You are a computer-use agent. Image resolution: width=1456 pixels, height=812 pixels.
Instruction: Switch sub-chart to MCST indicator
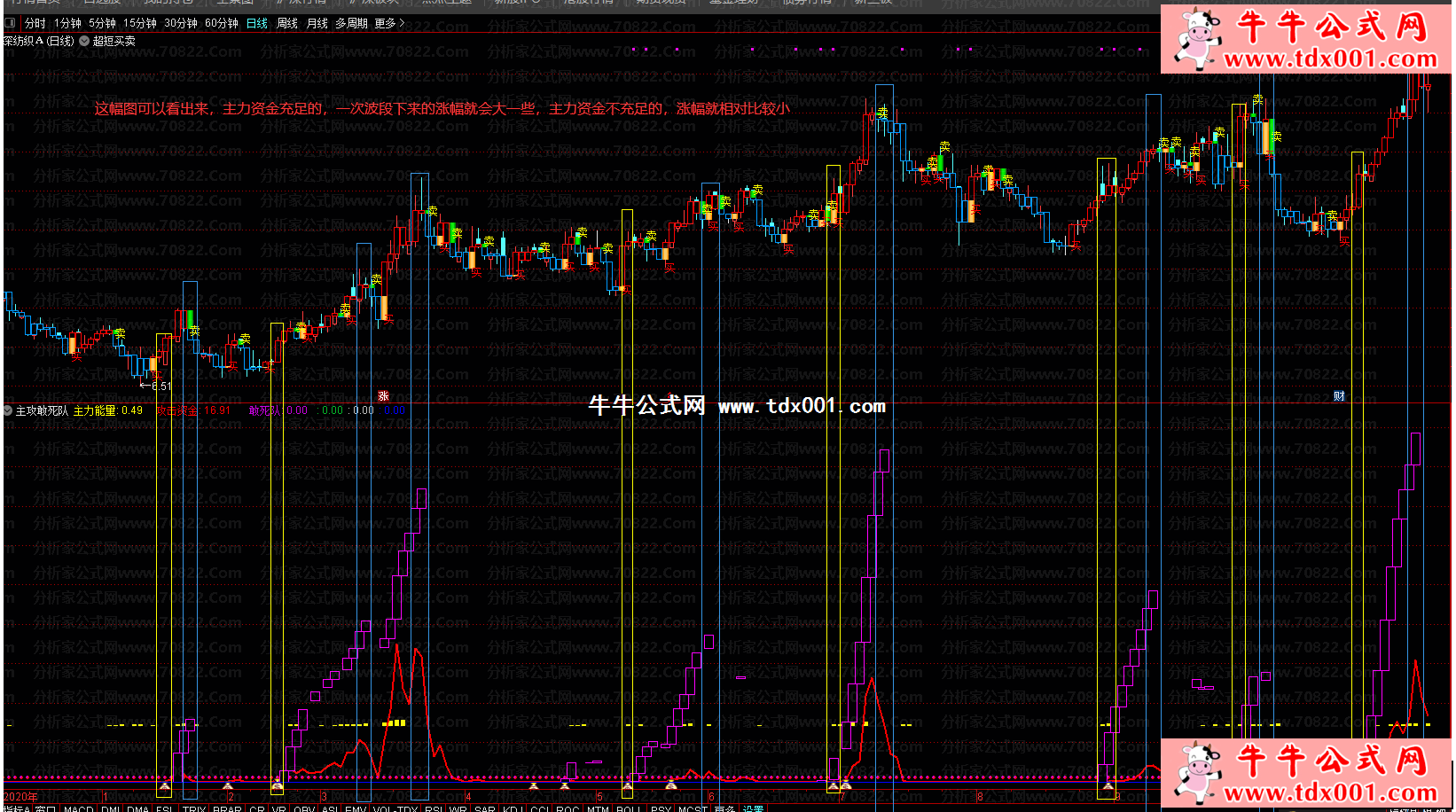(x=692, y=808)
